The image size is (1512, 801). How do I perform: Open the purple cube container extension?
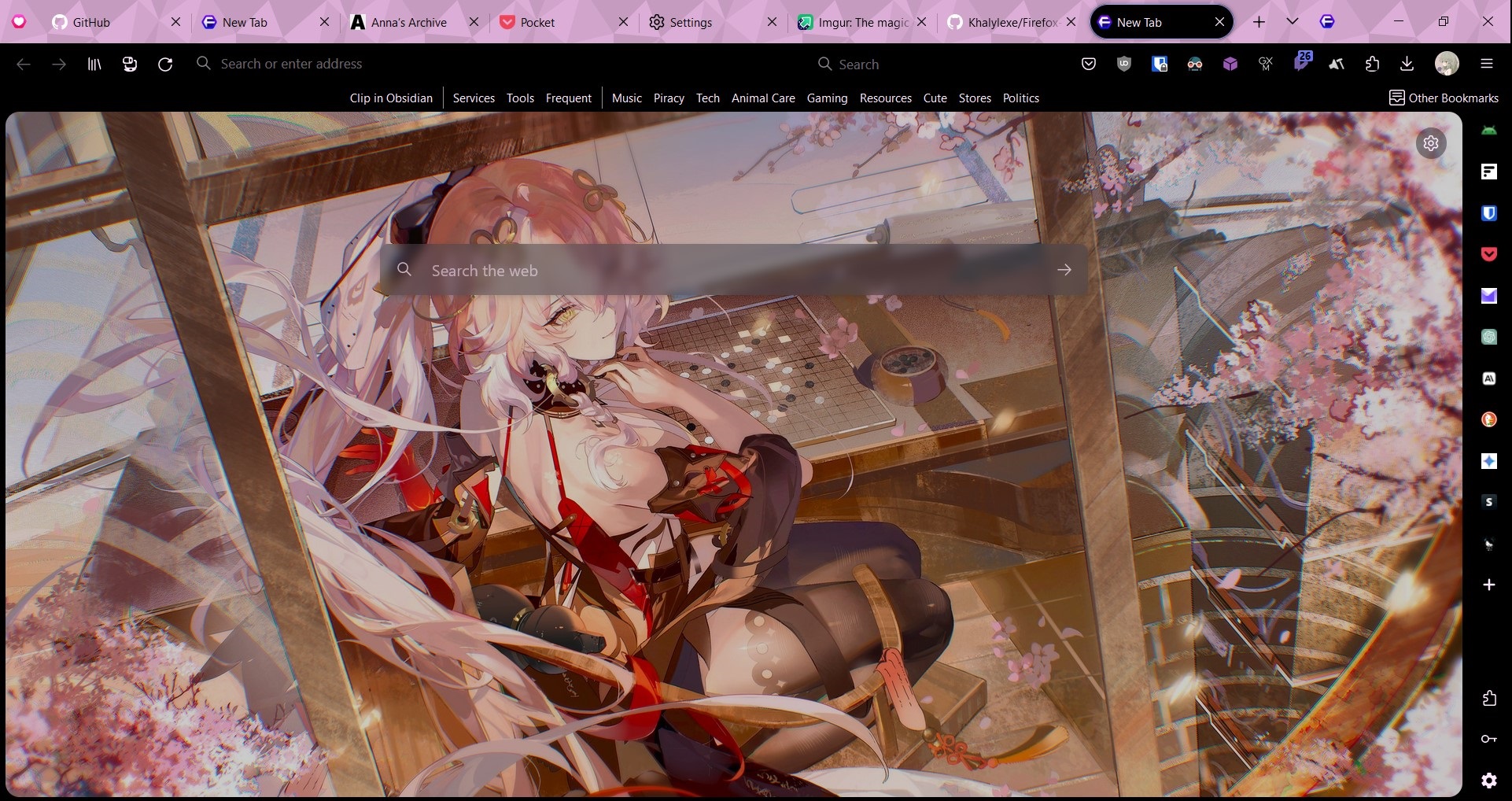point(1230,64)
